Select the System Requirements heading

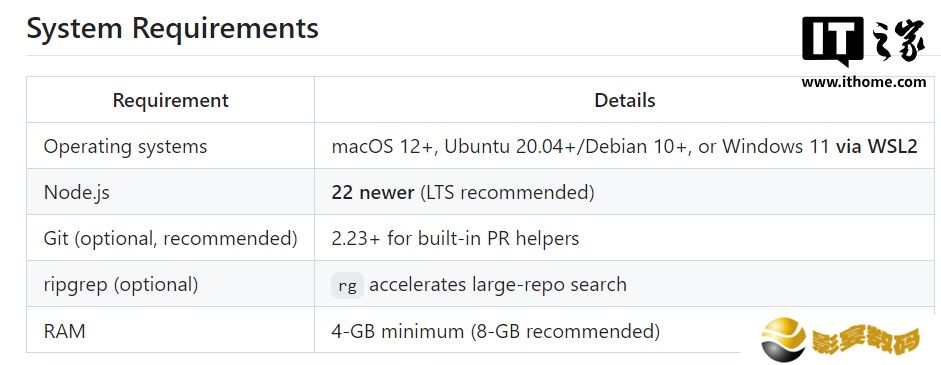173,28
